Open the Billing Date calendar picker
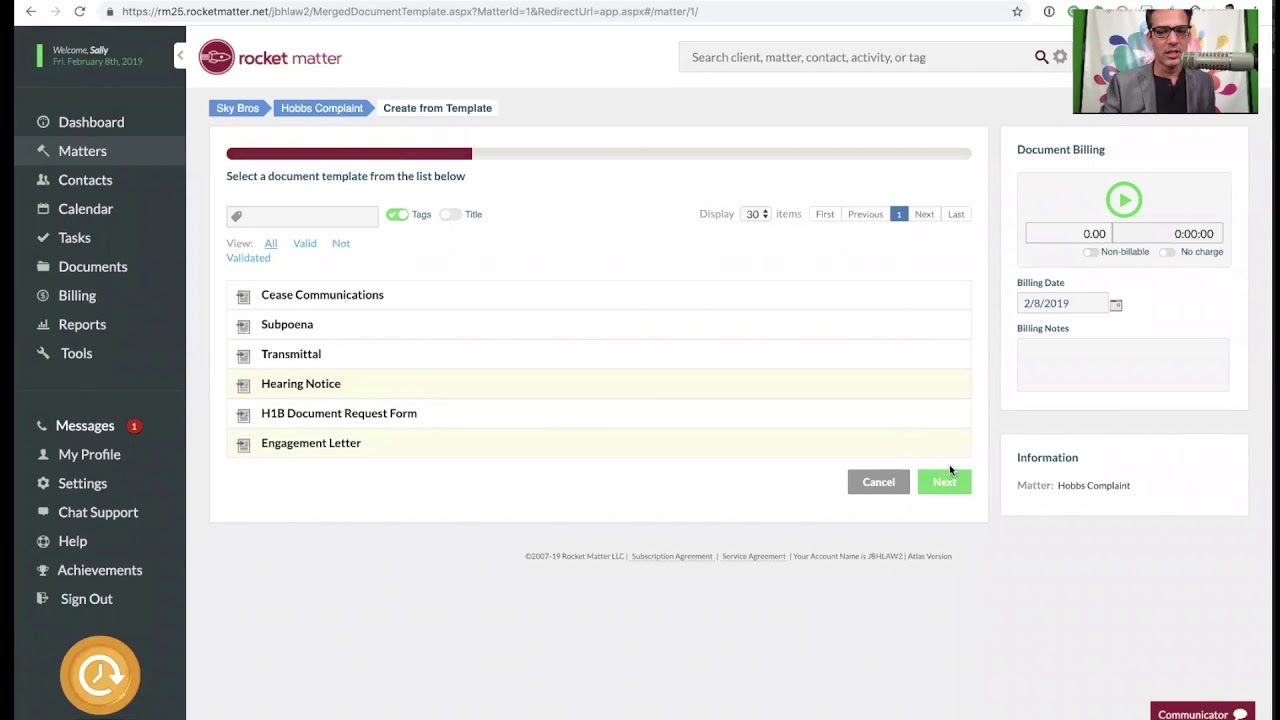This screenshot has height=720, width=1280. tap(1116, 304)
